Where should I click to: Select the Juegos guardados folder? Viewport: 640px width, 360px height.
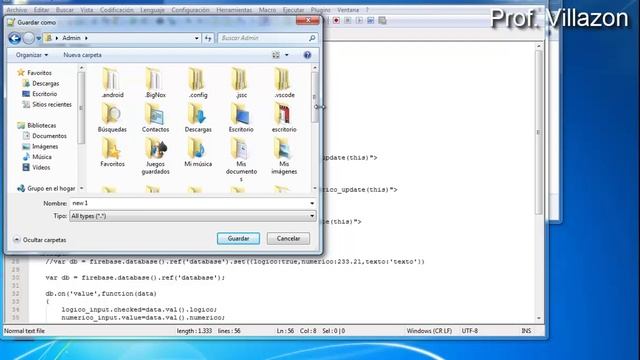click(x=155, y=156)
